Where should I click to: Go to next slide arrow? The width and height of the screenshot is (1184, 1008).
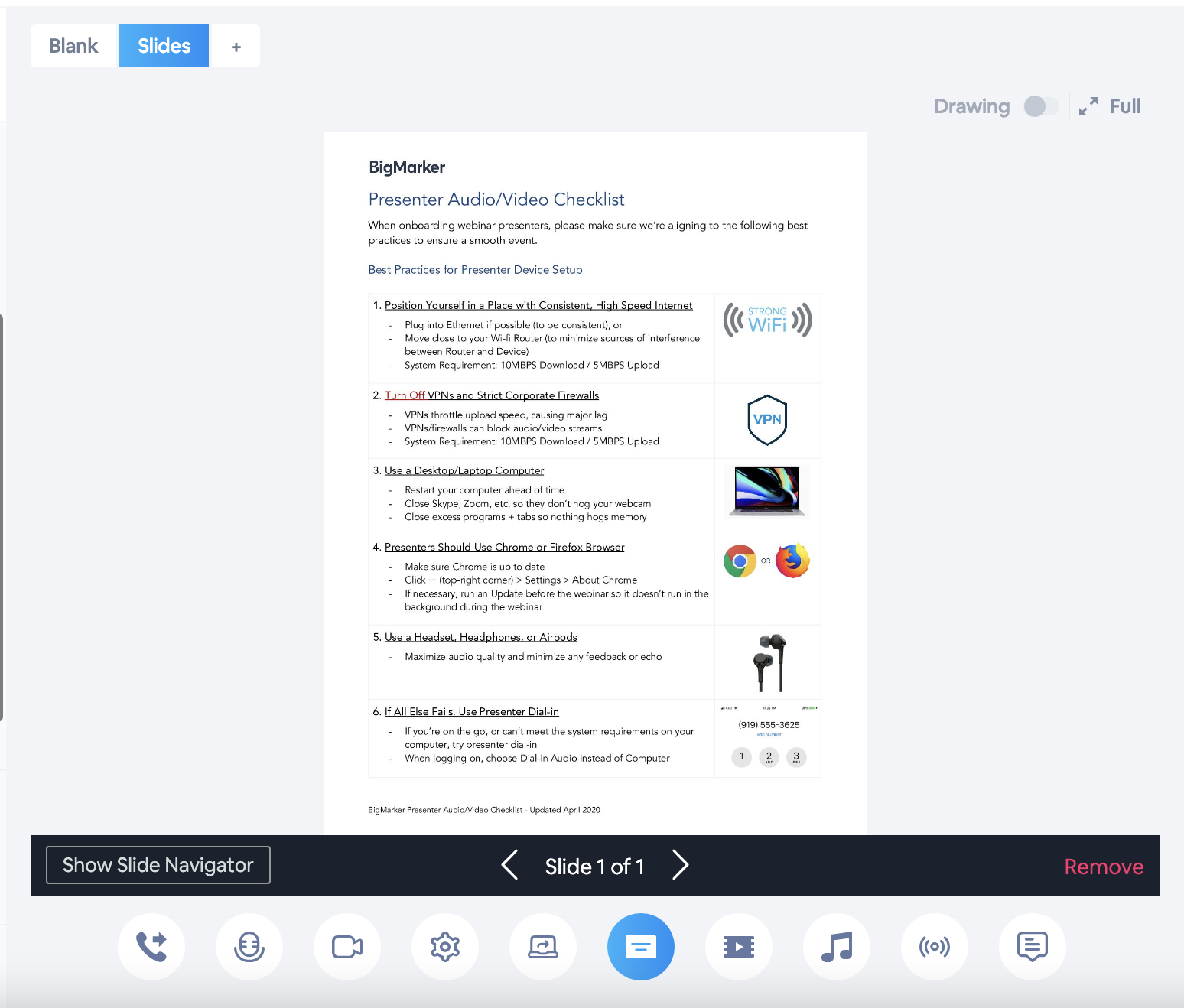pos(680,865)
